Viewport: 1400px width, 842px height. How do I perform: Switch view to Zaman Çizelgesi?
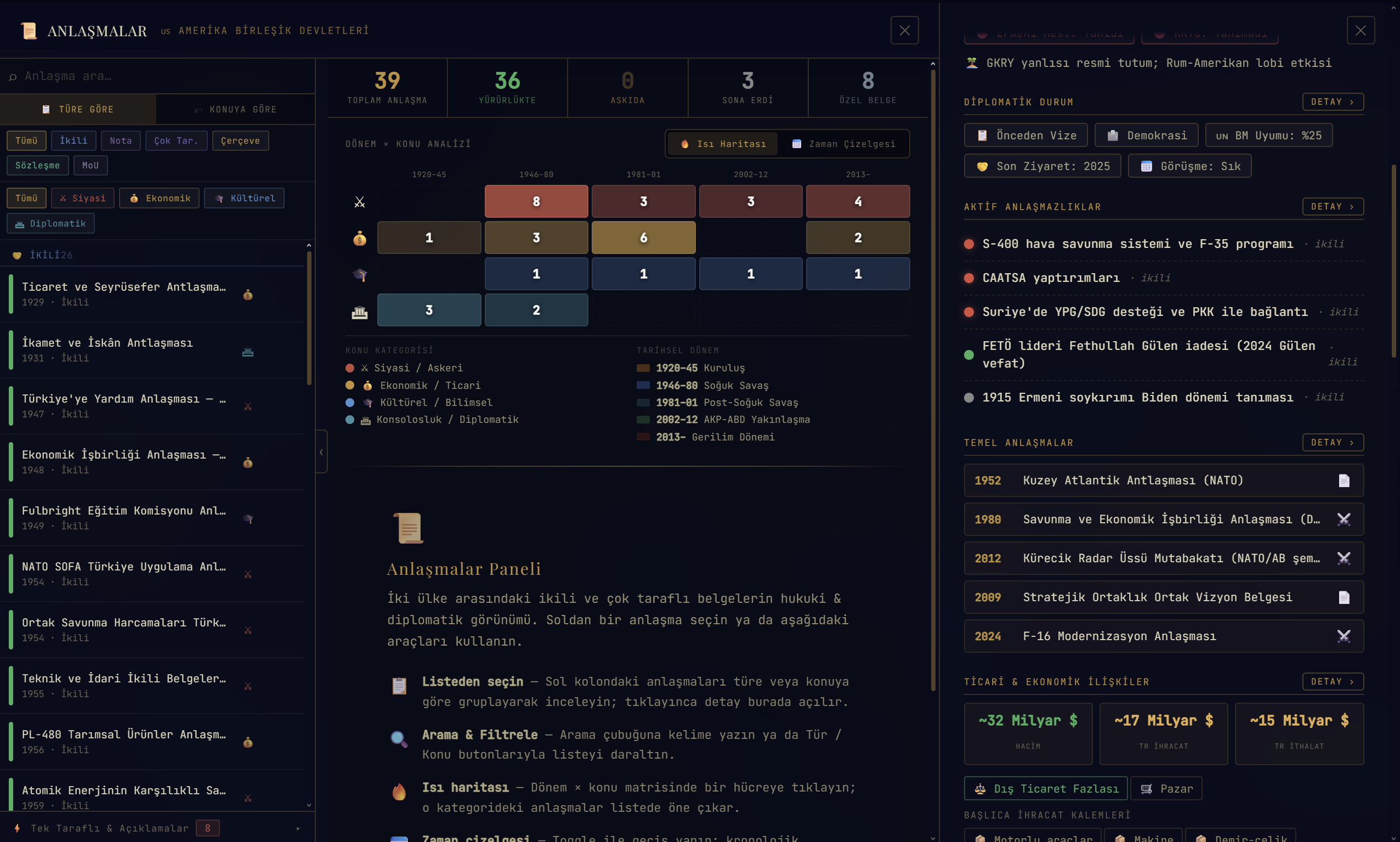844,144
